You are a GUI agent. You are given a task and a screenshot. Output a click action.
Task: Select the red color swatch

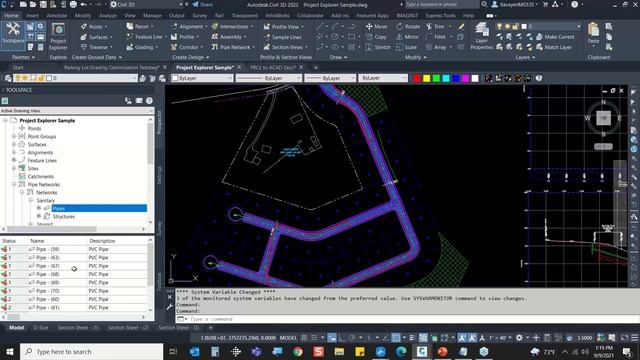[417, 78]
